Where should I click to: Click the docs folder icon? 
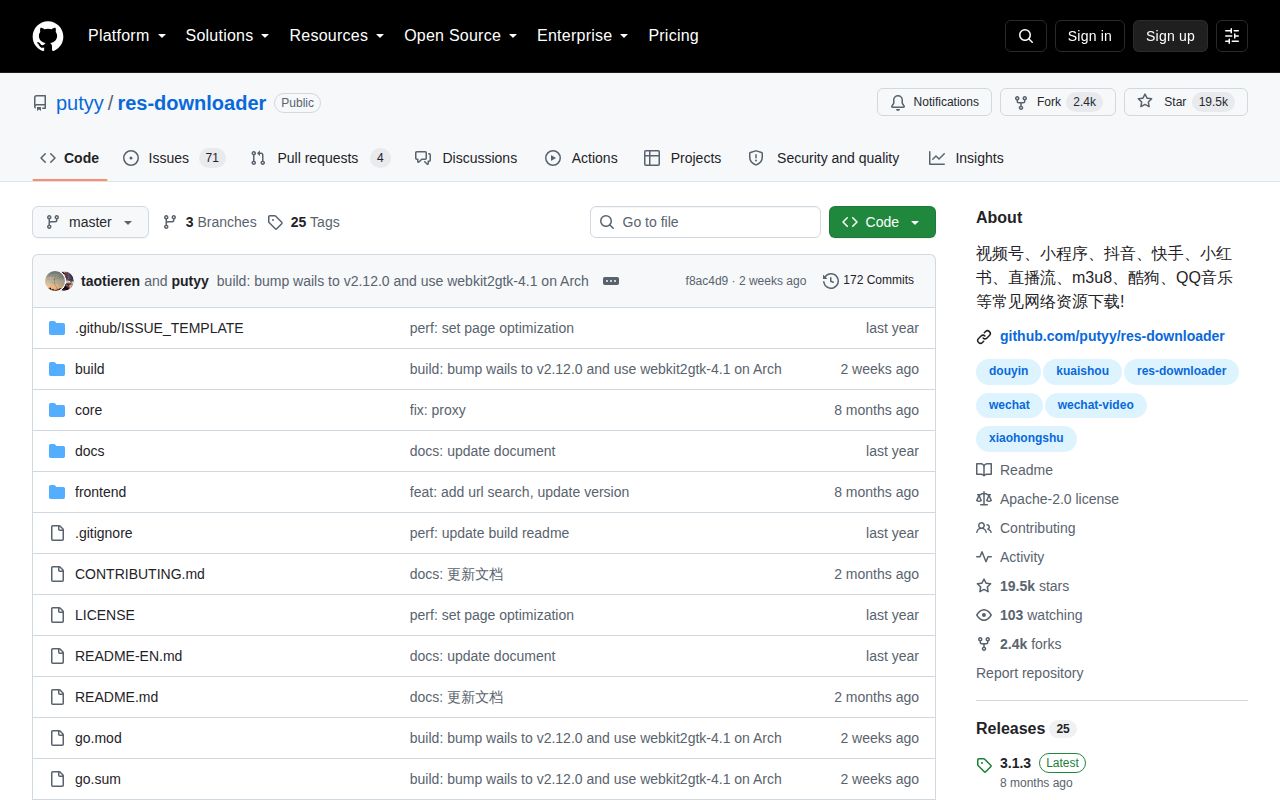point(57,451)
